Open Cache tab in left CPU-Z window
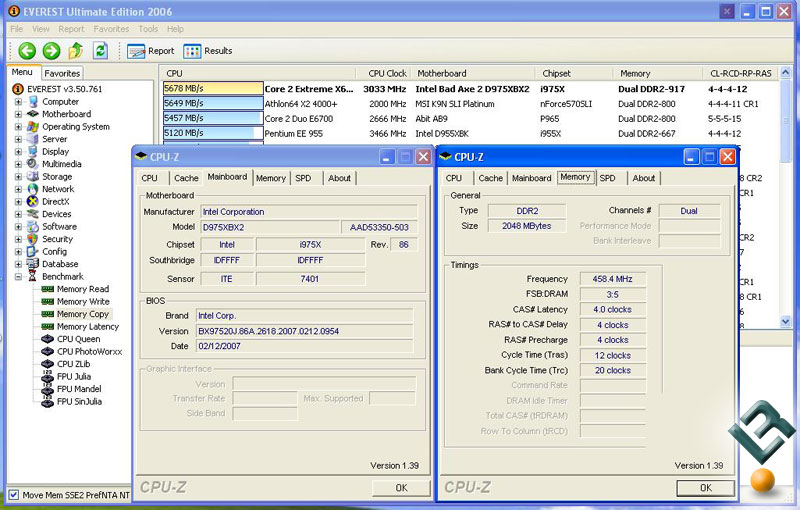Viewport: 800px width, 510px height. 186,178
